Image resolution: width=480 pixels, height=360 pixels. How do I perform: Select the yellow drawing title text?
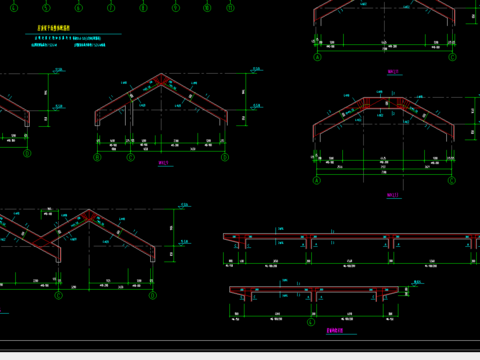coord(54,28)
